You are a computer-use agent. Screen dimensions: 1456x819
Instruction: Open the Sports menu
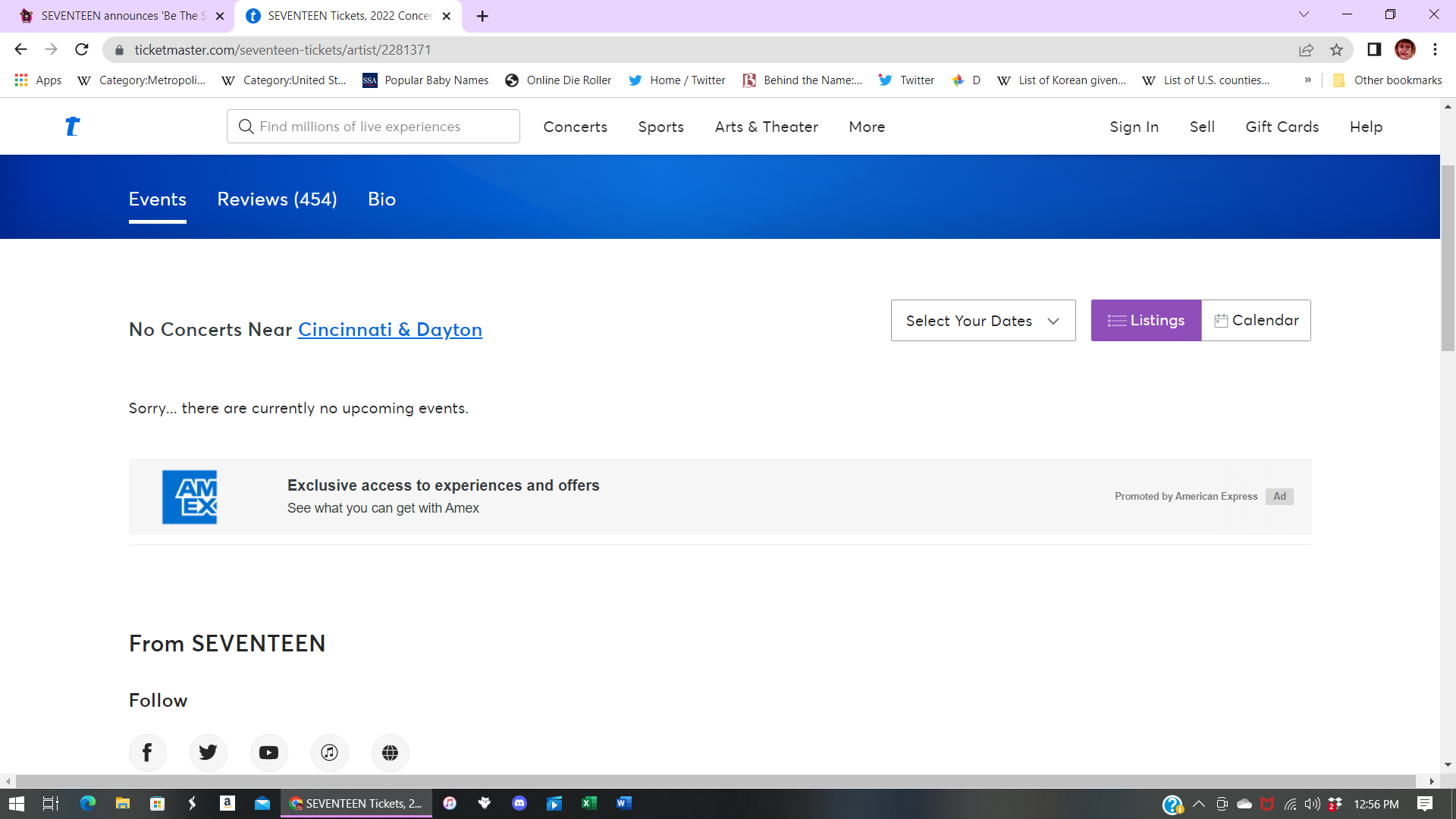661,127
